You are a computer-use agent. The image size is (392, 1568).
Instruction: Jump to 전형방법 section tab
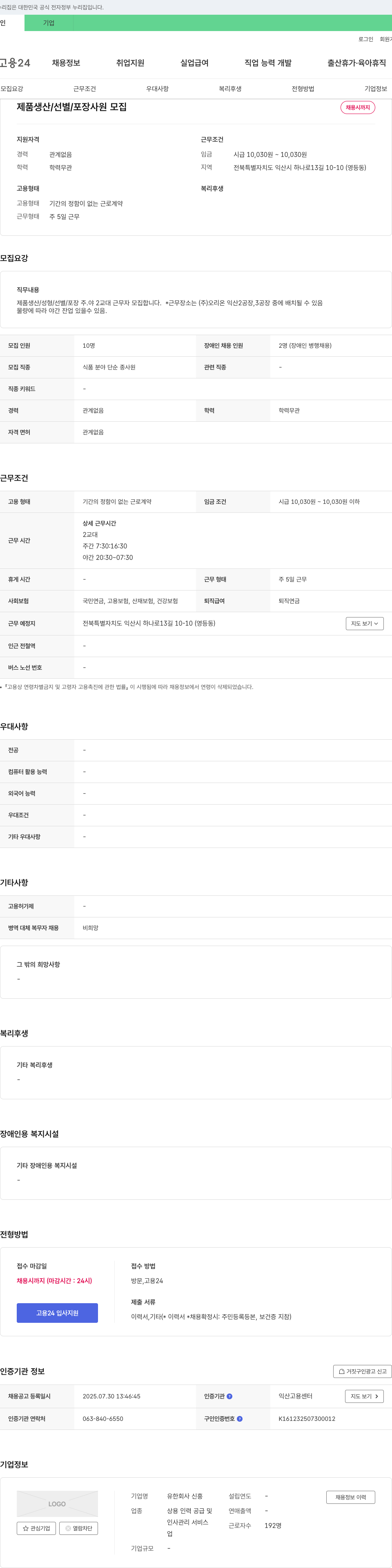pos(303,89)
